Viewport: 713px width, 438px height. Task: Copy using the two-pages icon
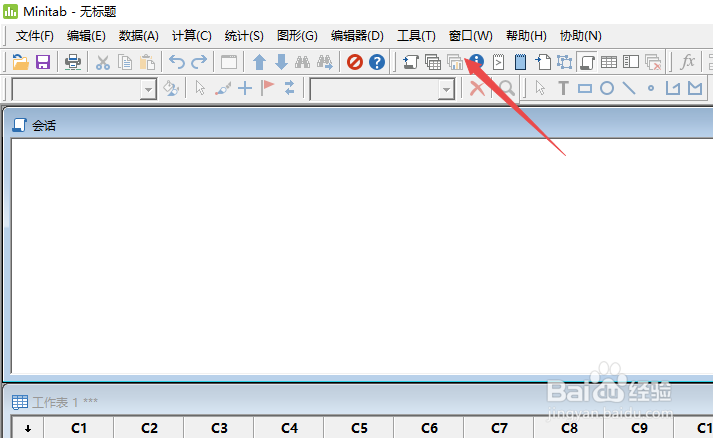[125, 62]
